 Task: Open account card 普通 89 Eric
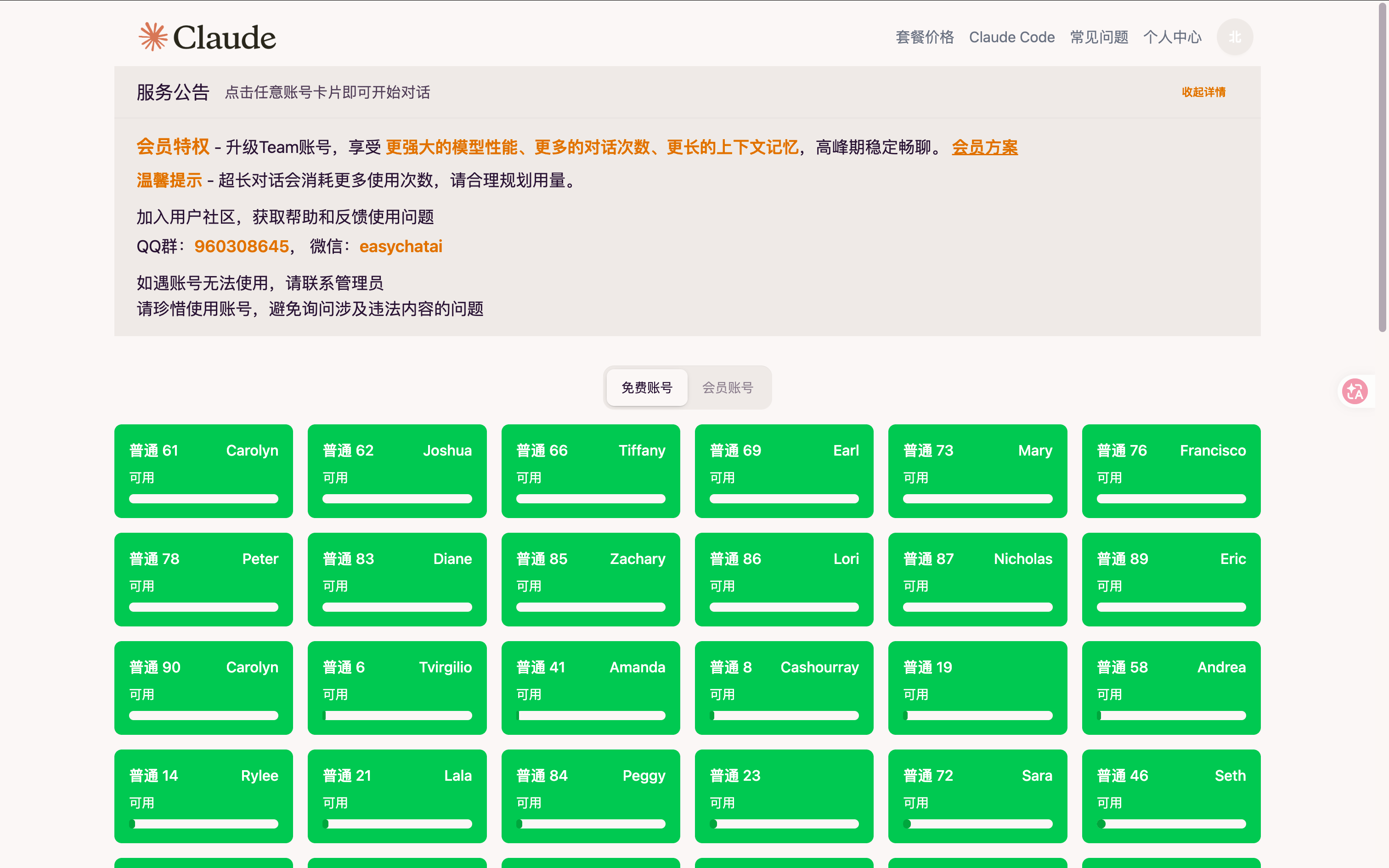(x=1171, y=579)
